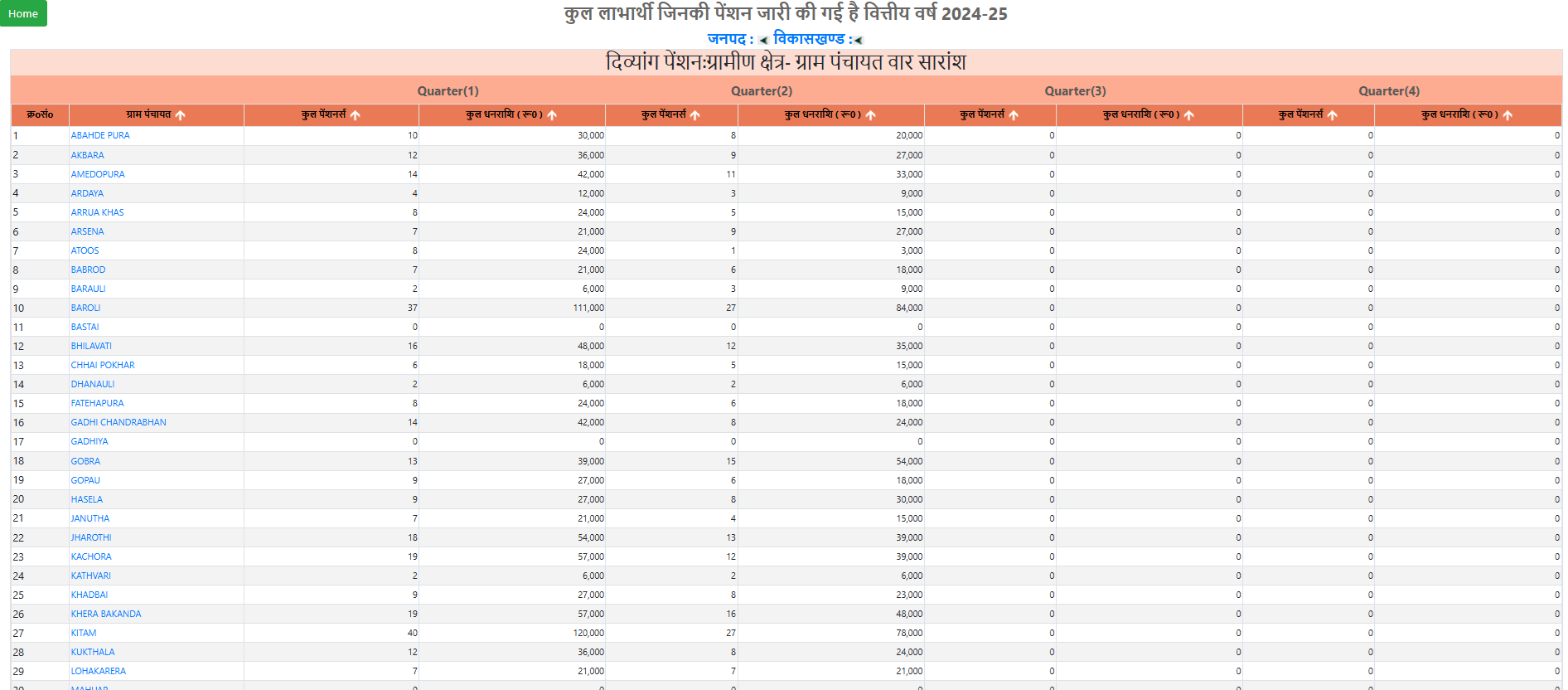
Task: Open BHILAVATI gram panchayat link
Action: coord(91,346)
